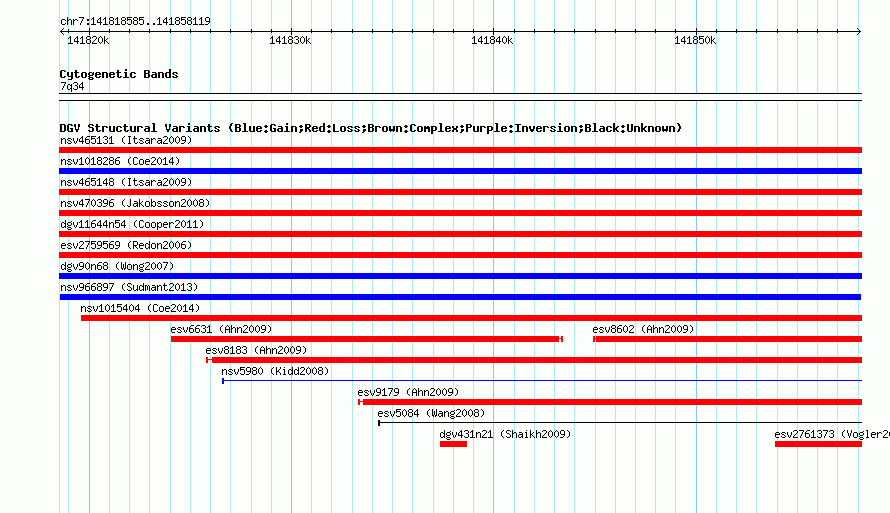Click the 141850k ruler label
The image size is (890, 513).
pyautogui.click(x=695, y=40)
